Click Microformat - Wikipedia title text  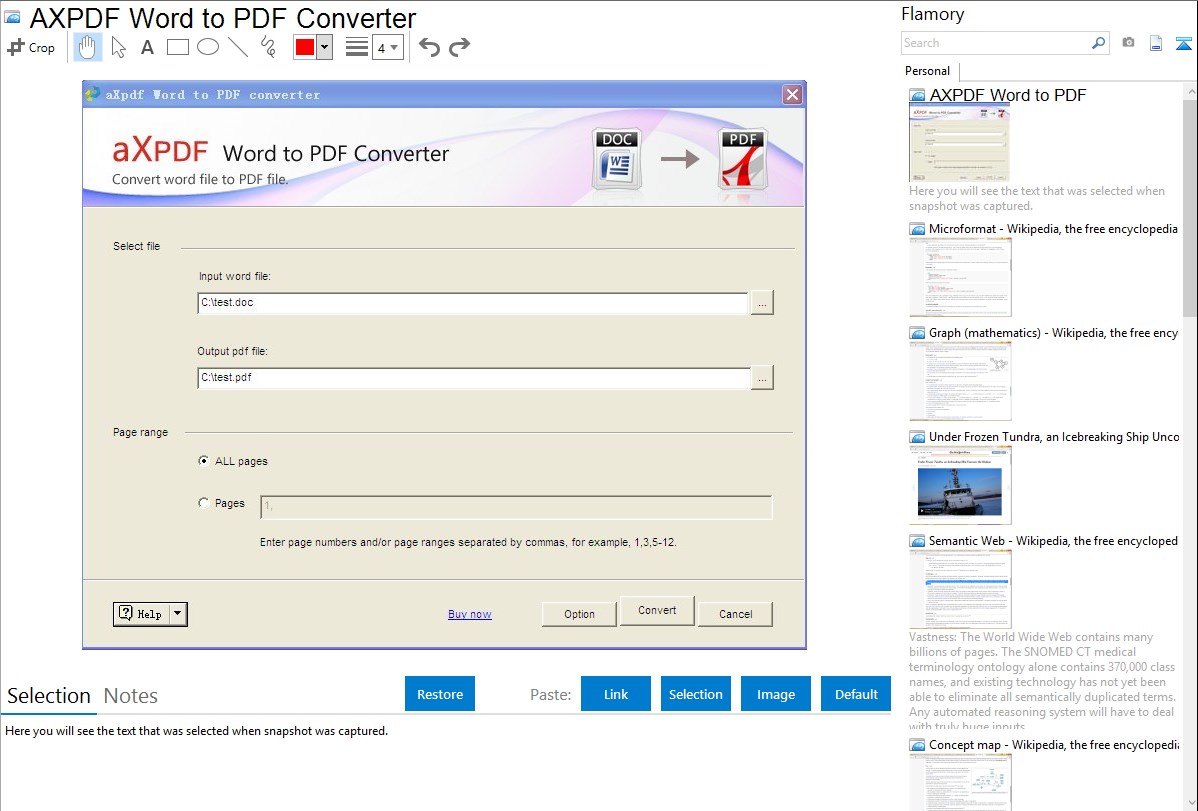[1053, 229]
